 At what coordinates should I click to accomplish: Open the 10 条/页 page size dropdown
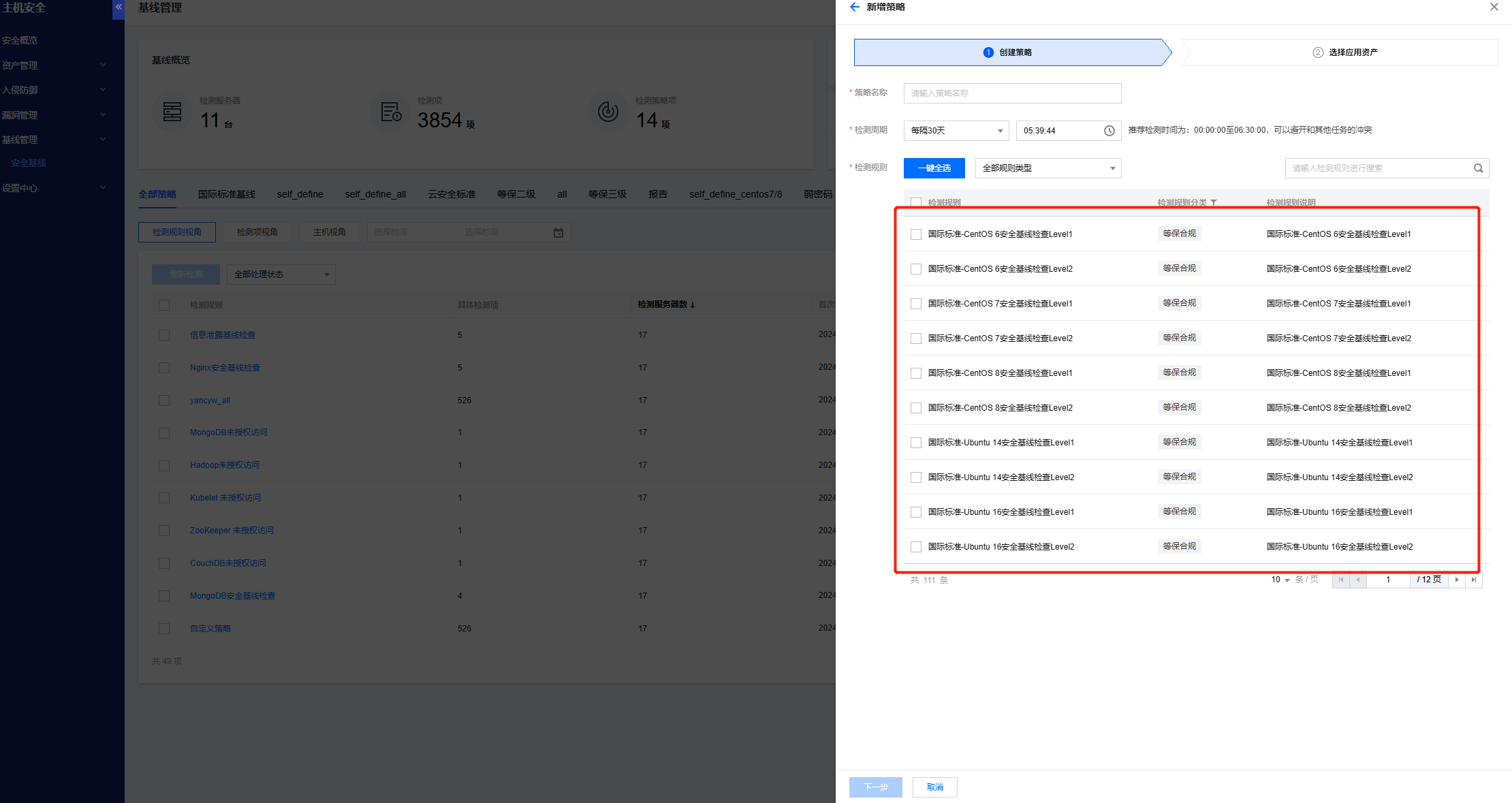pos(1280,580)
